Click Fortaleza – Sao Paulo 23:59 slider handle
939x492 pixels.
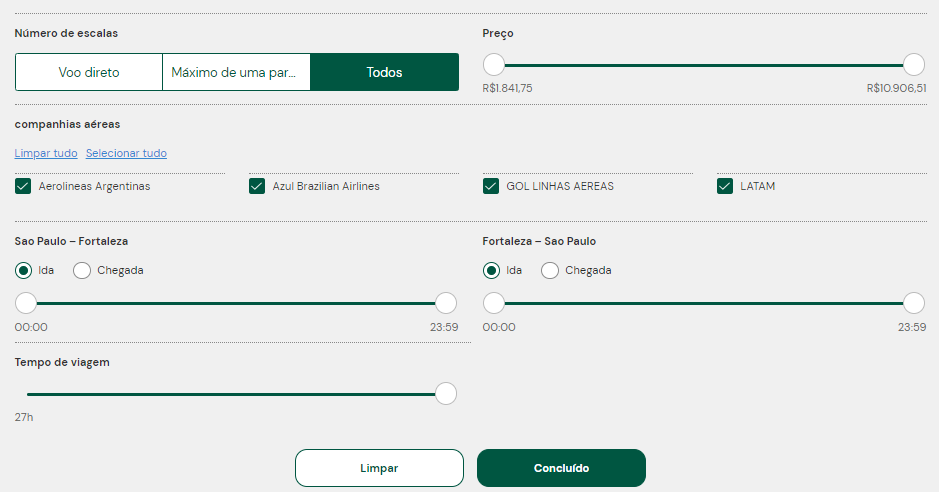point(914,303)
